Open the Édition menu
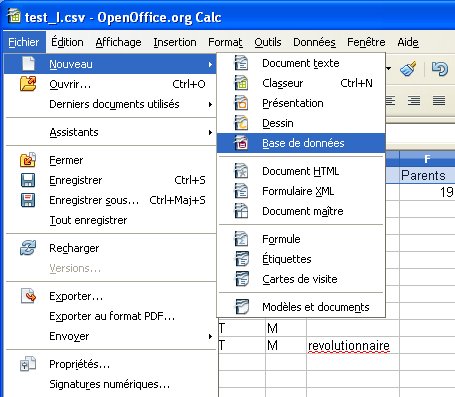 point(67,42)
